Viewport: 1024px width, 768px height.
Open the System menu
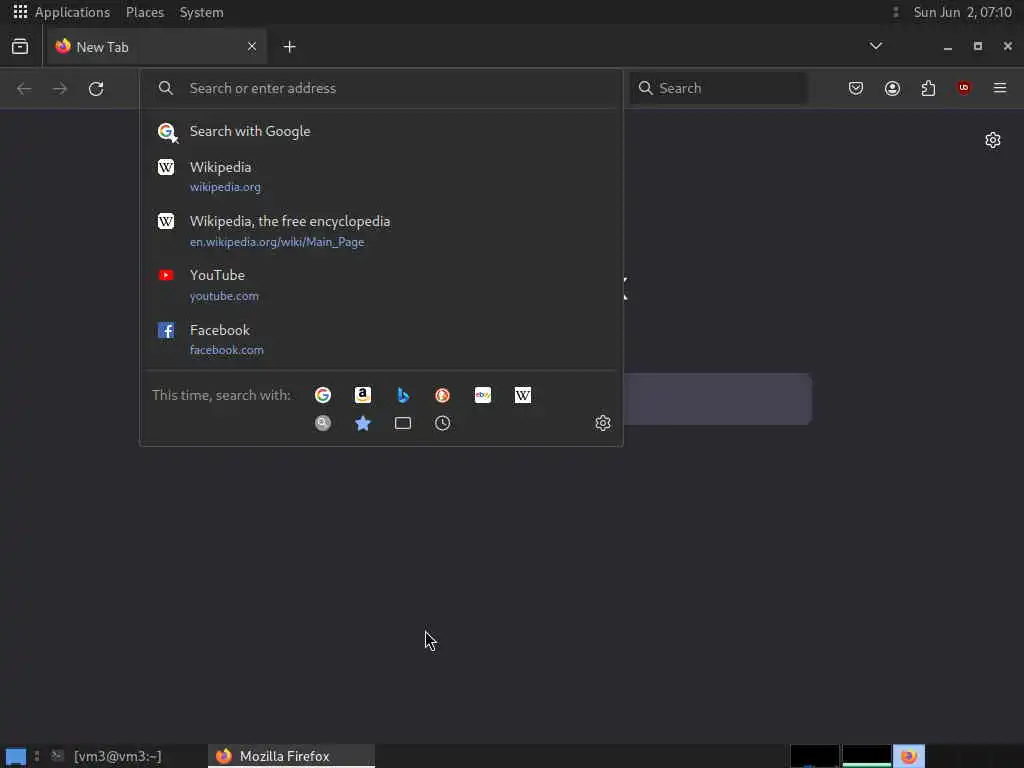(x=201, y=12)
